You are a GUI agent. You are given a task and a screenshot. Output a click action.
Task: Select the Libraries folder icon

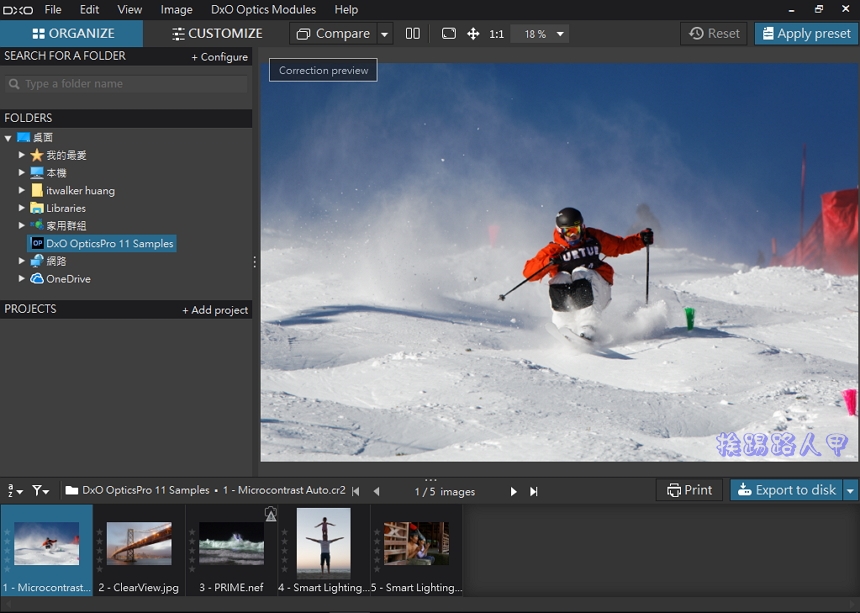coord(37,208)
